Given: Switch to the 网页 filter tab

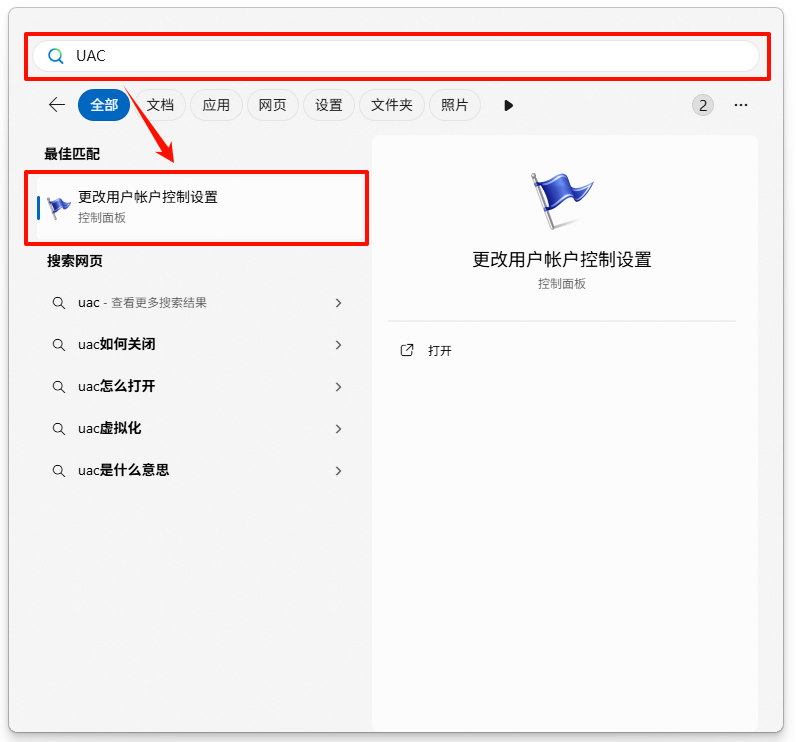Looking at the screenshot, I should point(273,105).
